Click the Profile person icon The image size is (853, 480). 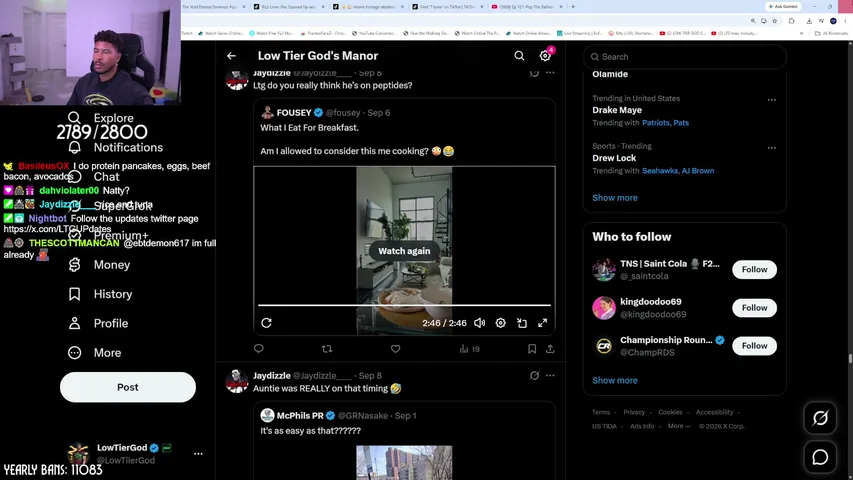coord(75,323)
